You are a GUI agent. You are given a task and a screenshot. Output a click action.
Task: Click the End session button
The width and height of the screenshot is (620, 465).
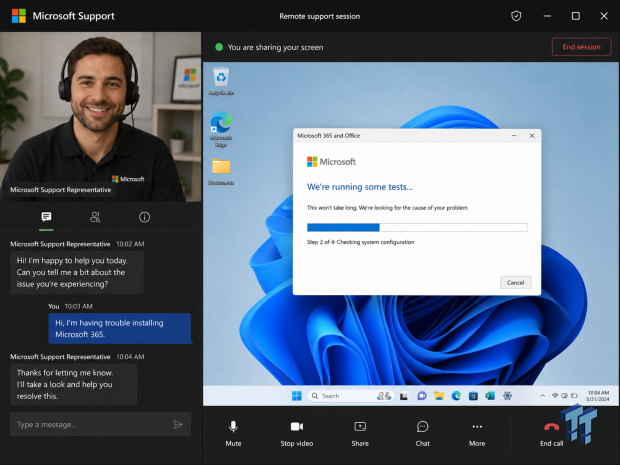(x=581, y=47)
